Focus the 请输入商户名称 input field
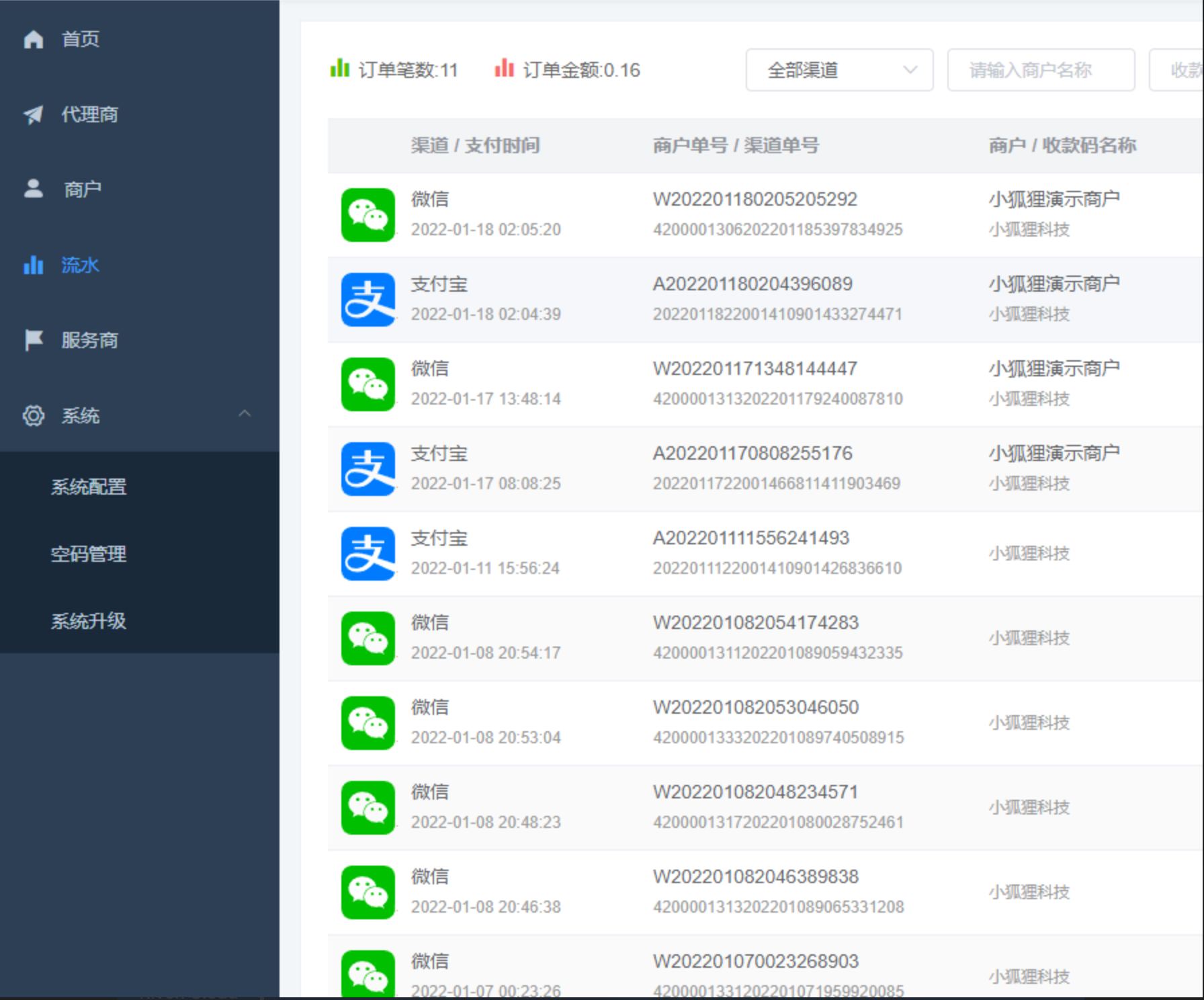 [1041, 70]
